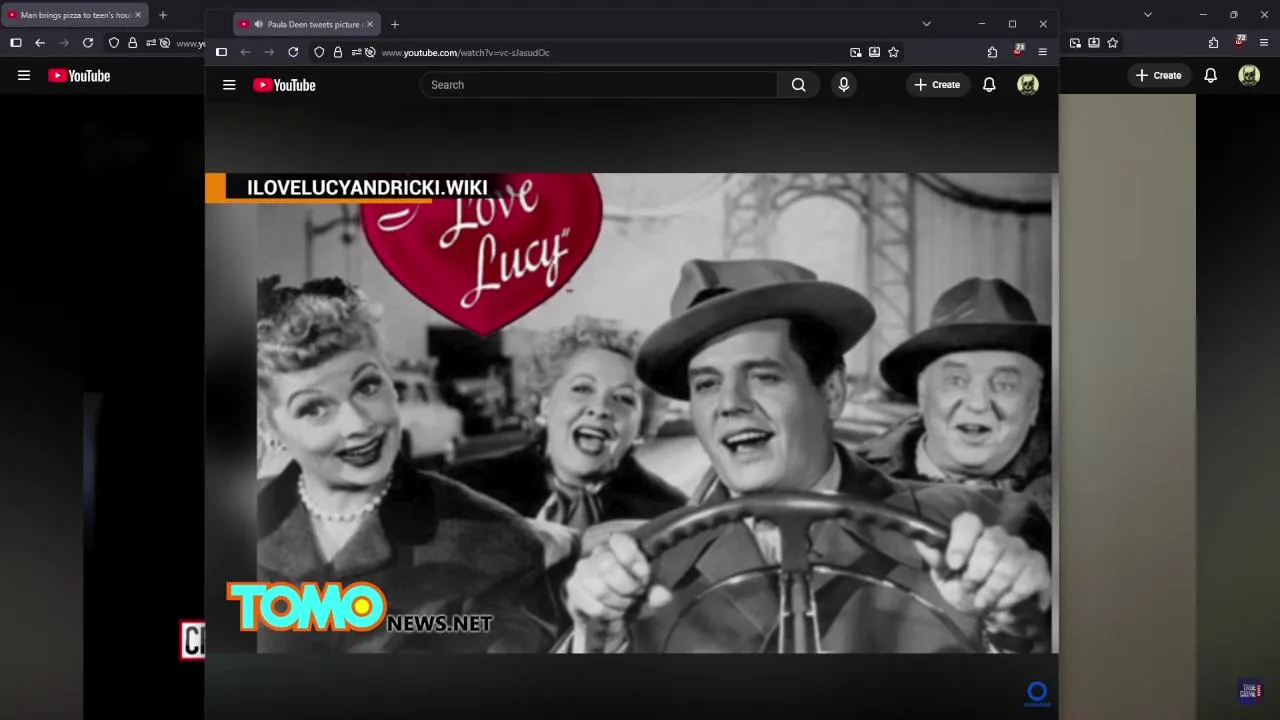Open account avatar in the back window

pos(1249,75)
